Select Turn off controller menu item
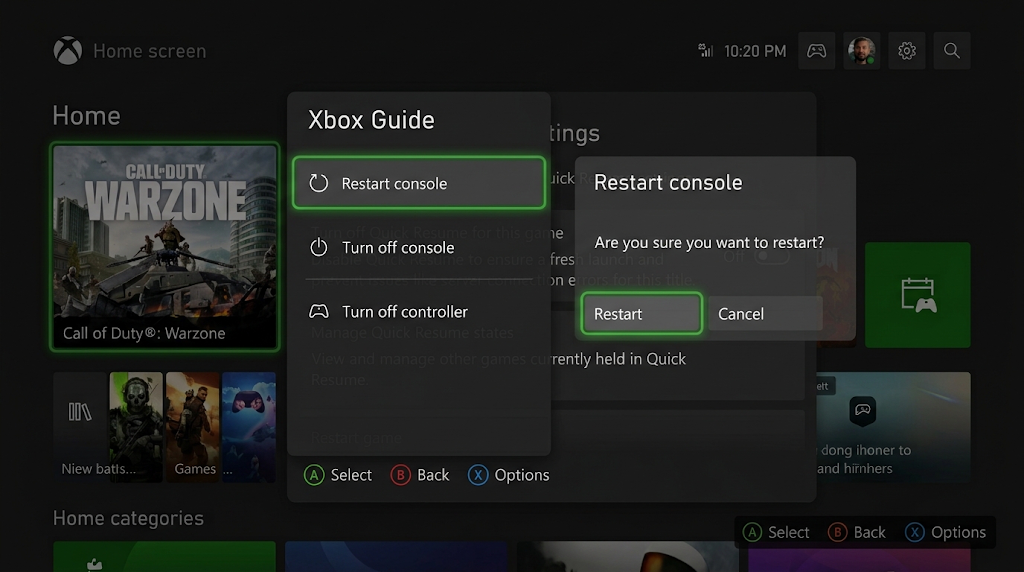The height and width of the screenshot is (572, 1024). pyautogui.click(x=419, y=311)
